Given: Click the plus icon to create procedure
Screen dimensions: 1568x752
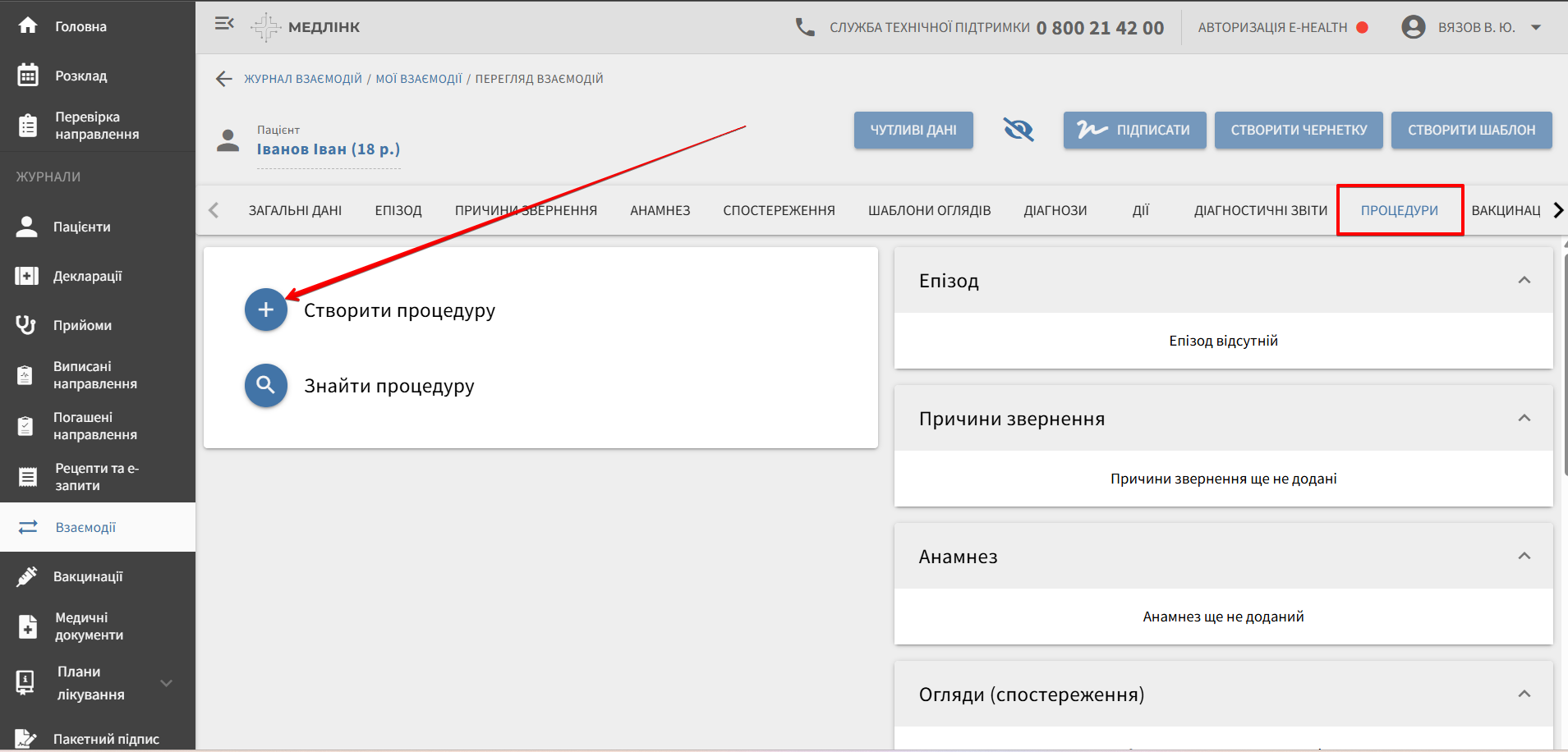Looking at the screenshot, I should click(x=265, y=310).
